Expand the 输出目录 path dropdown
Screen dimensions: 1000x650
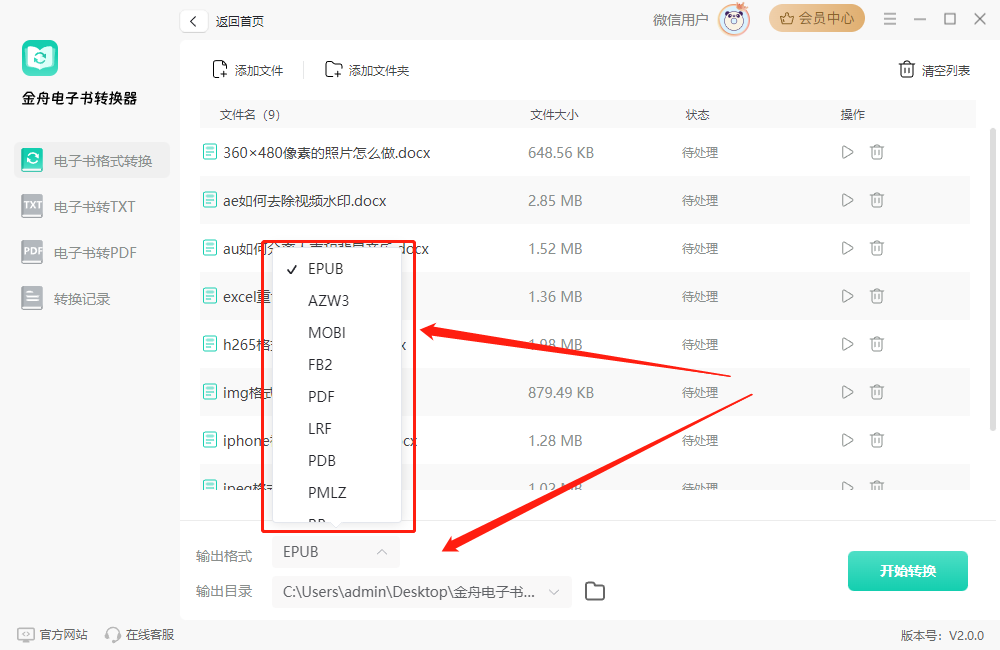(x=554, y=592)
